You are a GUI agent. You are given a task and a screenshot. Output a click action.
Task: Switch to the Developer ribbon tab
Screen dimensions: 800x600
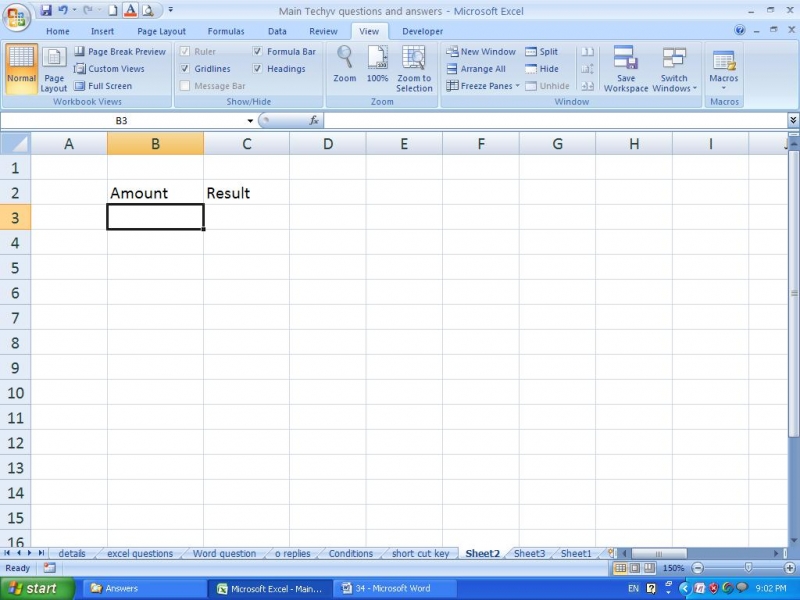click(422, 31)
